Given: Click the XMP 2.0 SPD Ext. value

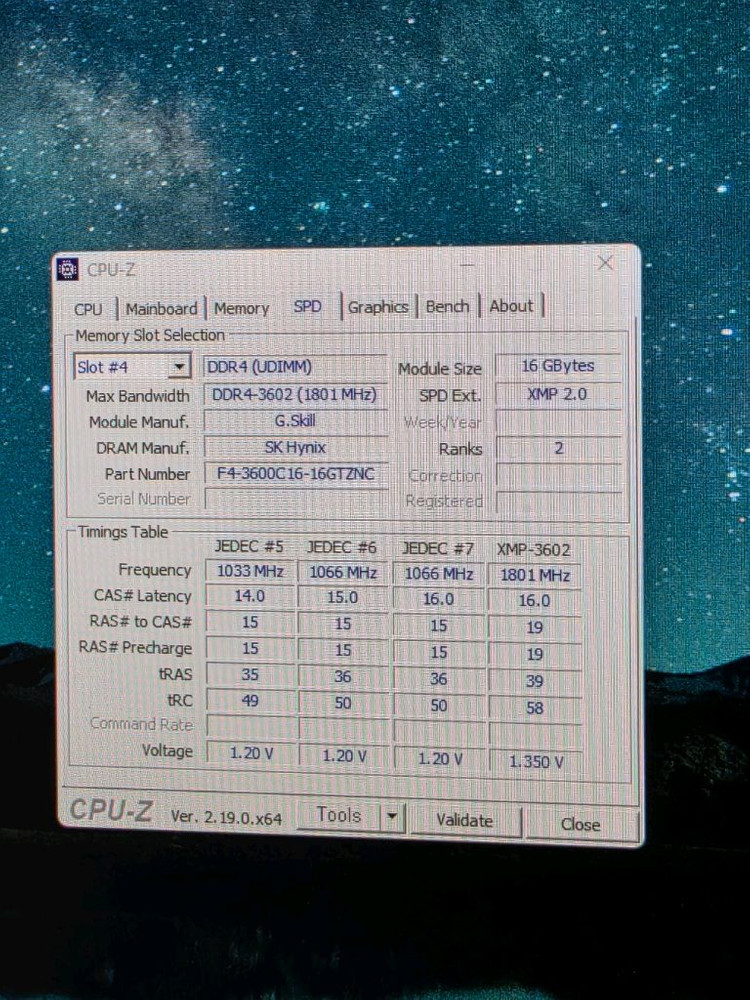Looking at the screenshot, I should 558,394.
